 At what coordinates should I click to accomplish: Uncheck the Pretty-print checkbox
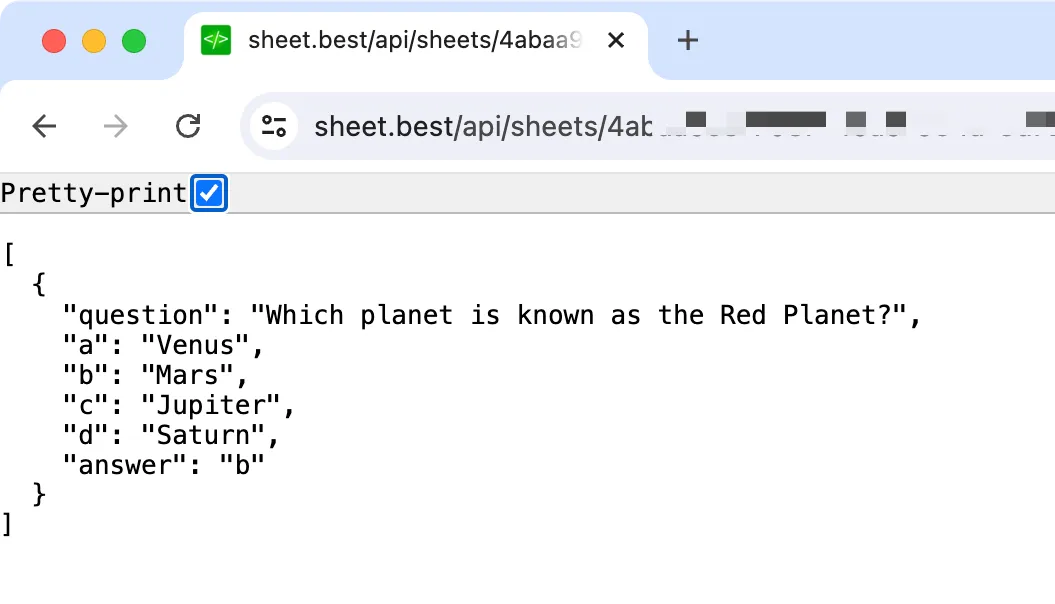(210, 193)
